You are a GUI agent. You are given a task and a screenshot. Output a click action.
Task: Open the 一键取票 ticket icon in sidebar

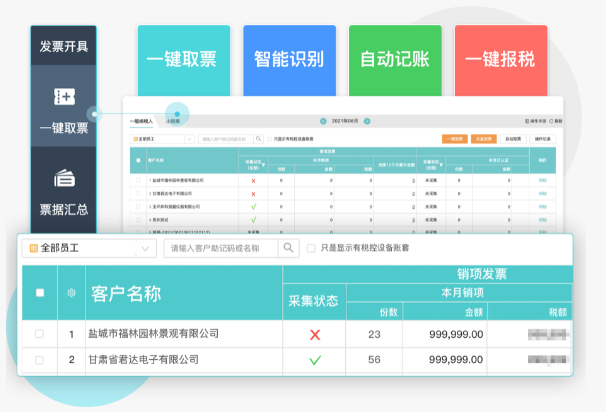tap(64, 97)
